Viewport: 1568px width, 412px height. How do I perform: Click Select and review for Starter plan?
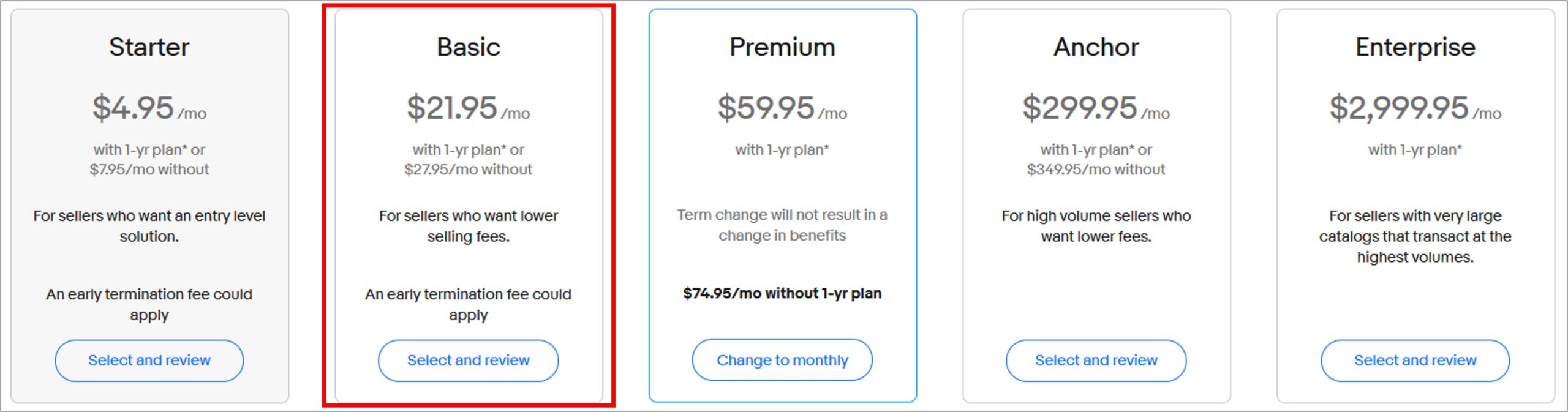[x=149, y=360]
